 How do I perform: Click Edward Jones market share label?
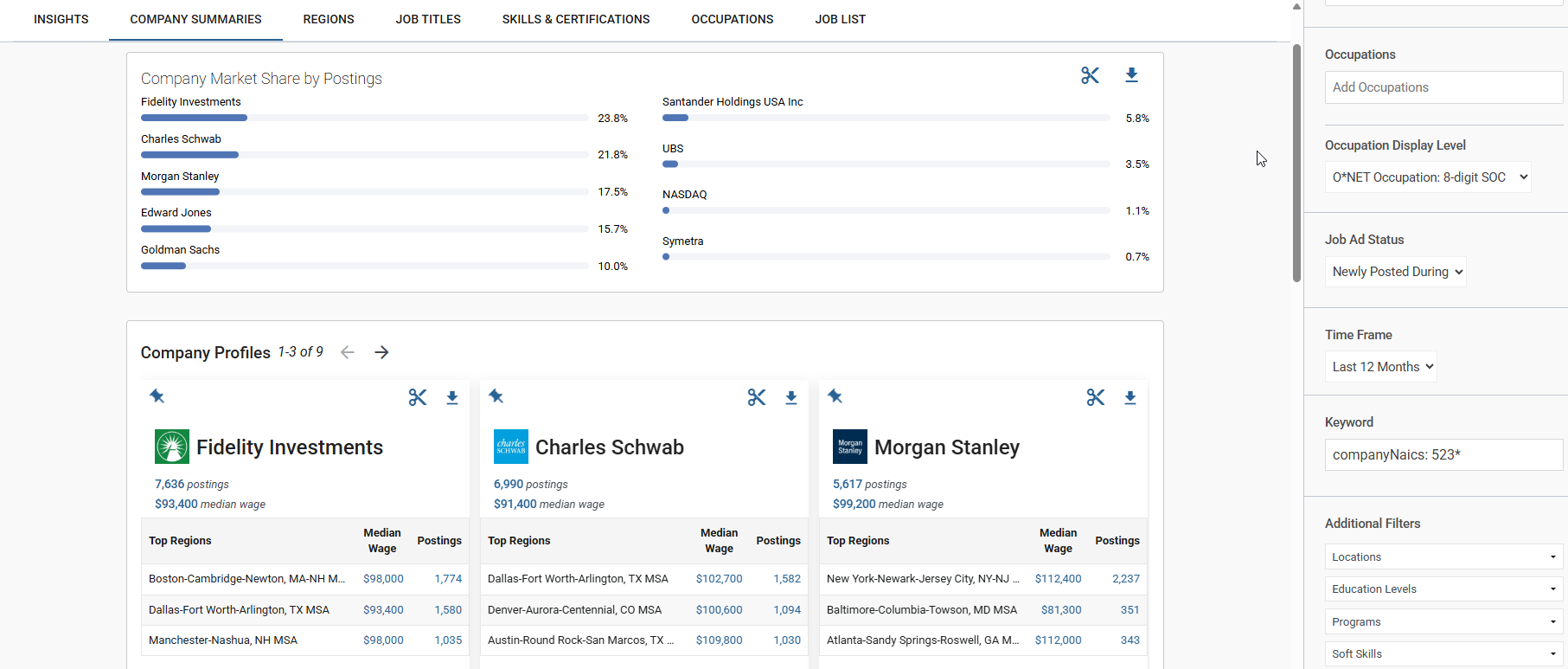[176, 213]
